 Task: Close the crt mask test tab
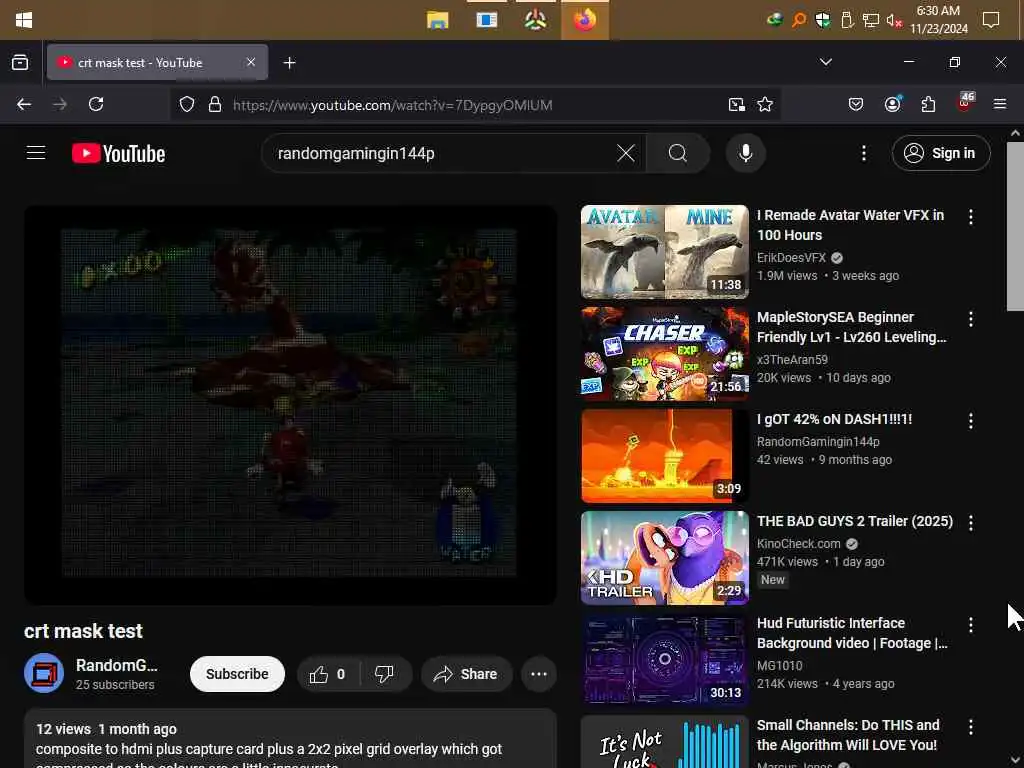pos(251,62)
